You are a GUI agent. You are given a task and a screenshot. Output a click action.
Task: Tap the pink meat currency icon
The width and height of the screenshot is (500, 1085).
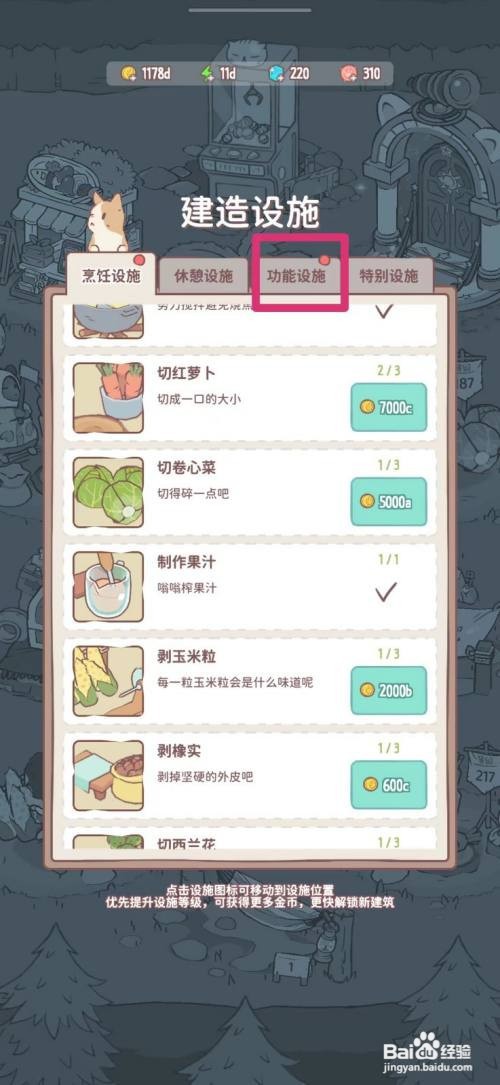(349, 73)
